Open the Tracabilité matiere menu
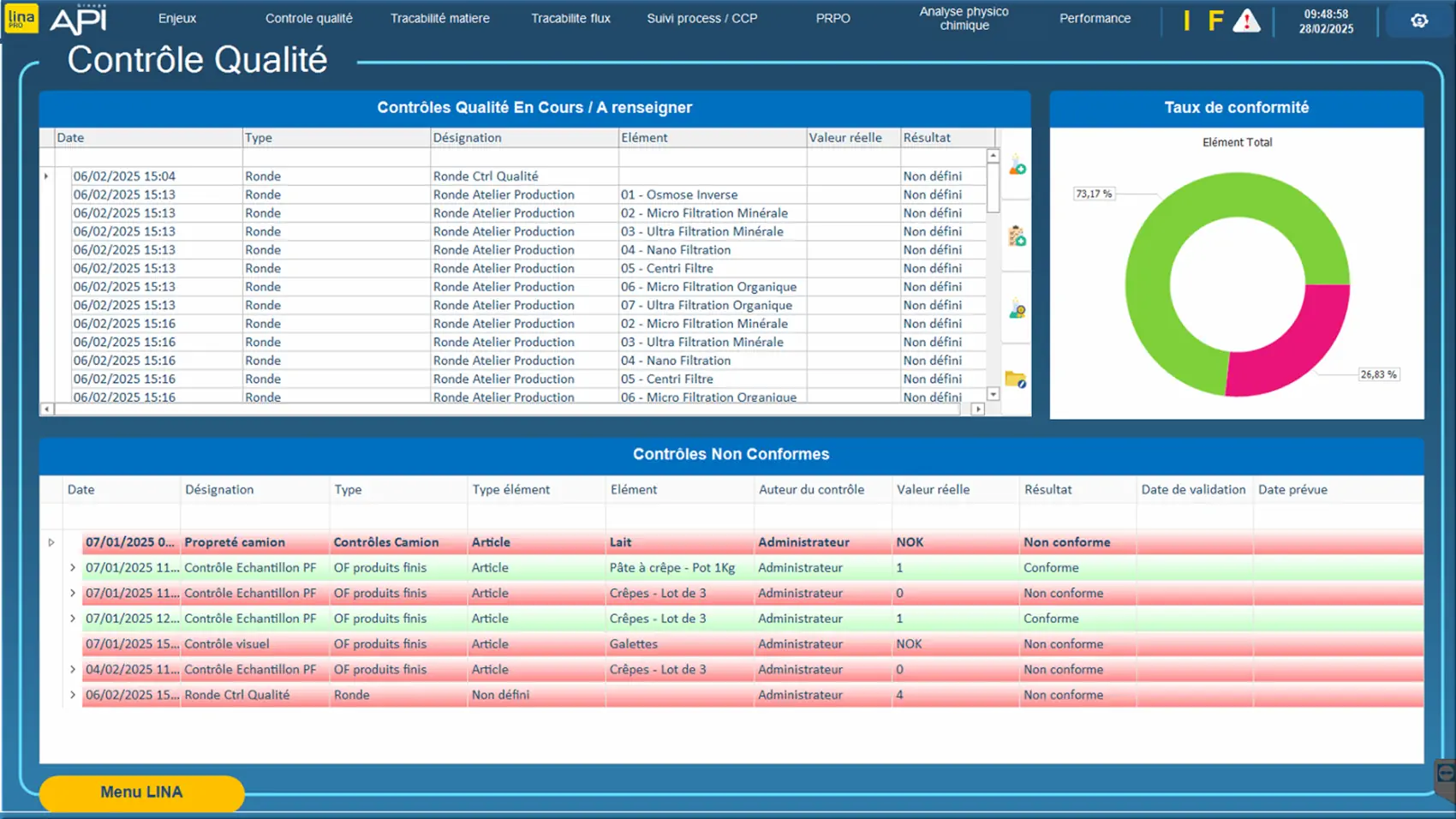This screenshot has height=819, width=1456. point(439,18)
